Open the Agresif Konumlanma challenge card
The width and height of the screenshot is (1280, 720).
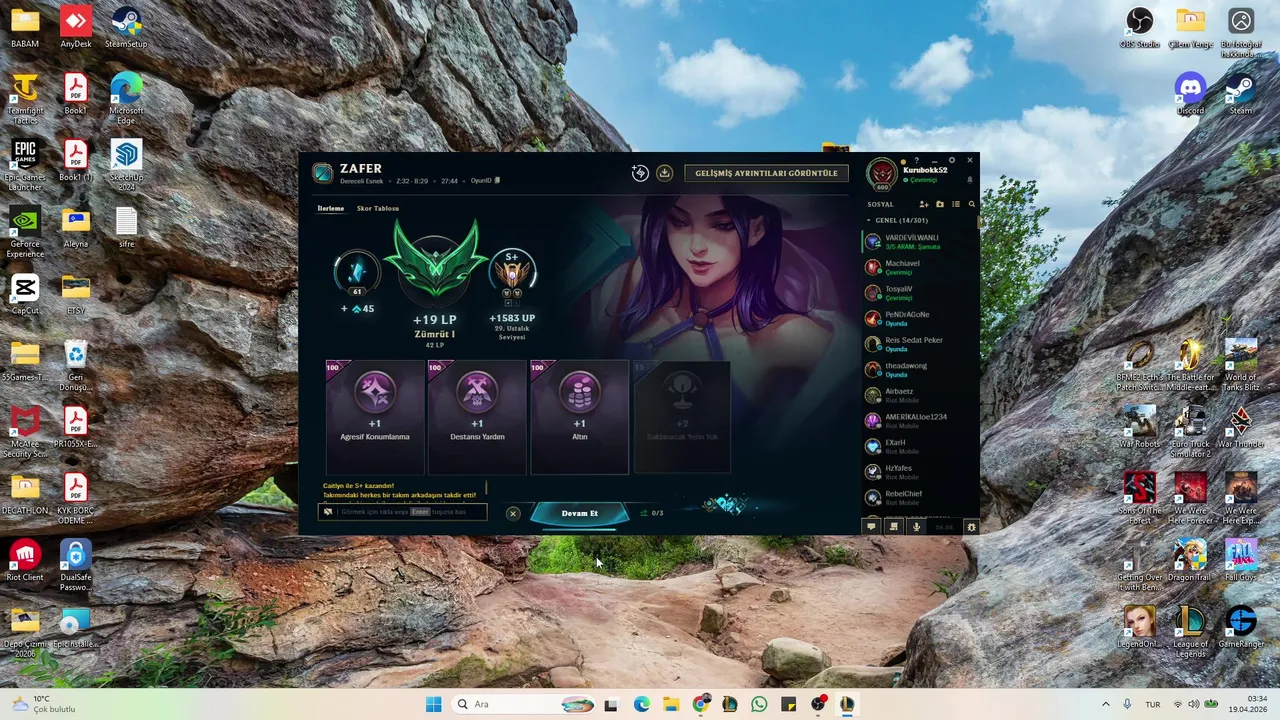(x=375, y=417)
